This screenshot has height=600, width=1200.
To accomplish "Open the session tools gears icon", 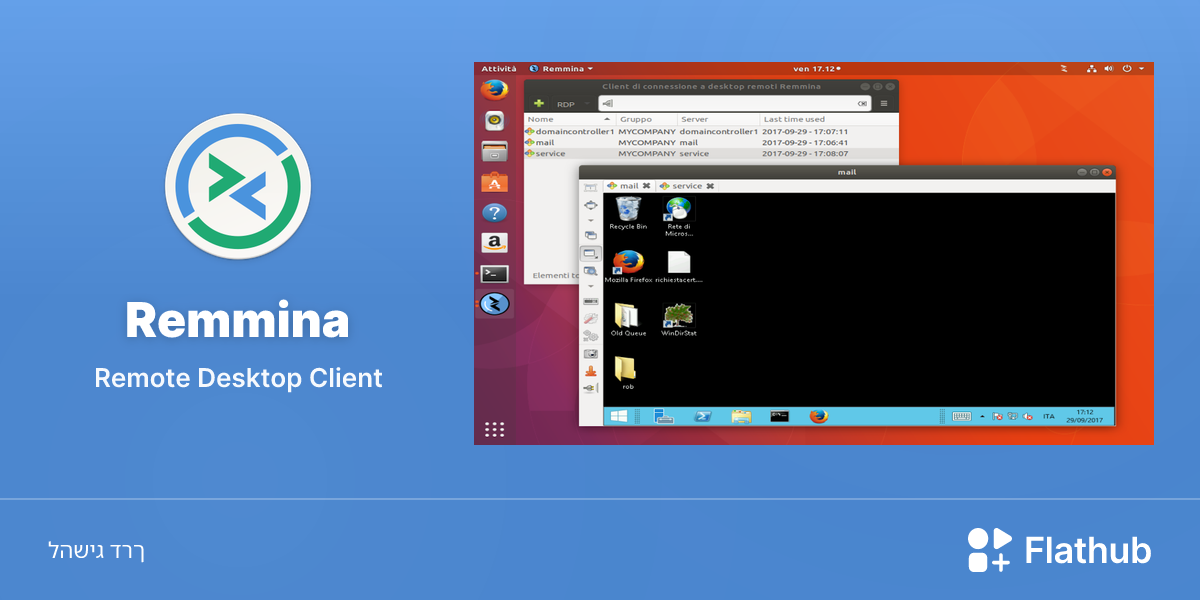I will 590,336.
